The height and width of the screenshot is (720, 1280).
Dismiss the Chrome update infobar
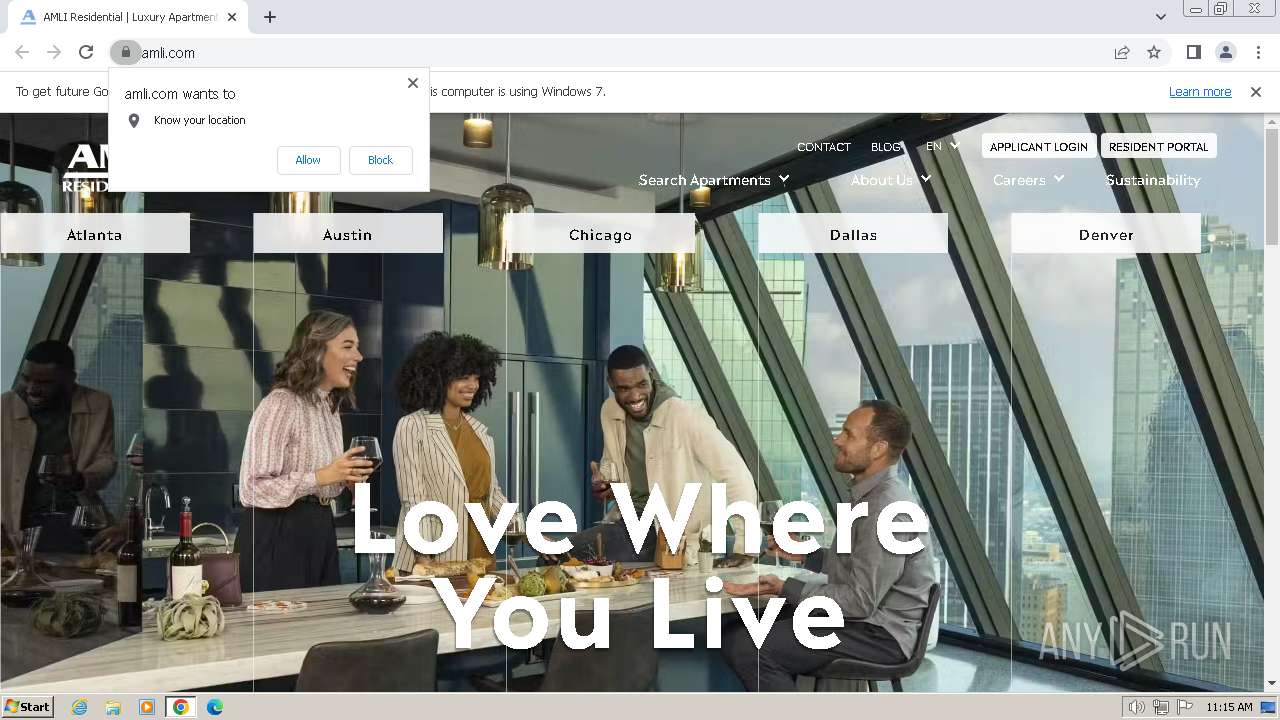coord(1256,91)
